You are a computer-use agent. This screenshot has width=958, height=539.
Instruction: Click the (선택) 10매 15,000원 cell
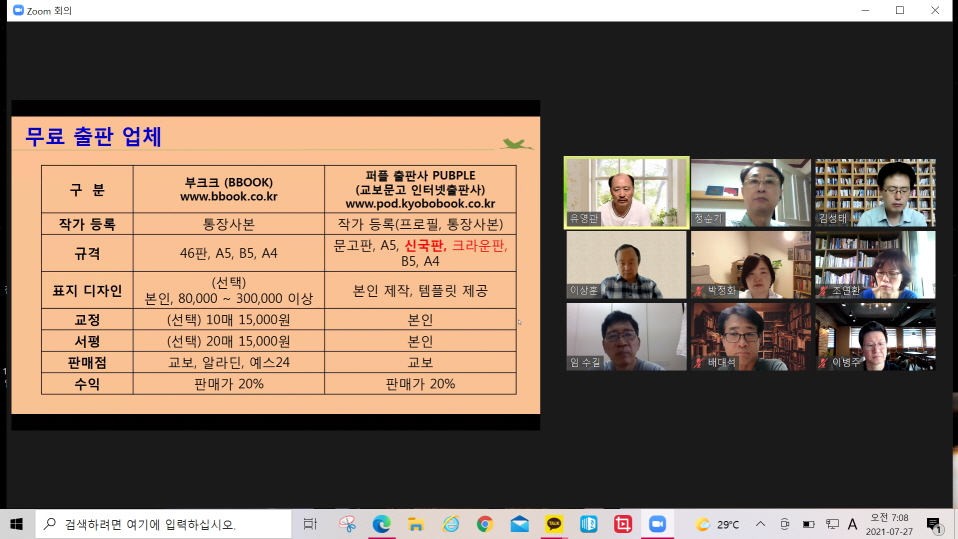(x=229, y=320)
